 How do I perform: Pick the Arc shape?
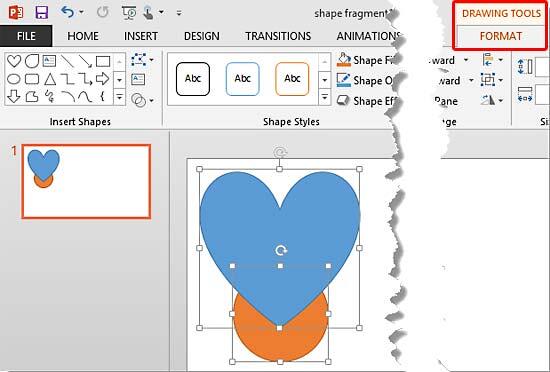(x=67, y=96)
